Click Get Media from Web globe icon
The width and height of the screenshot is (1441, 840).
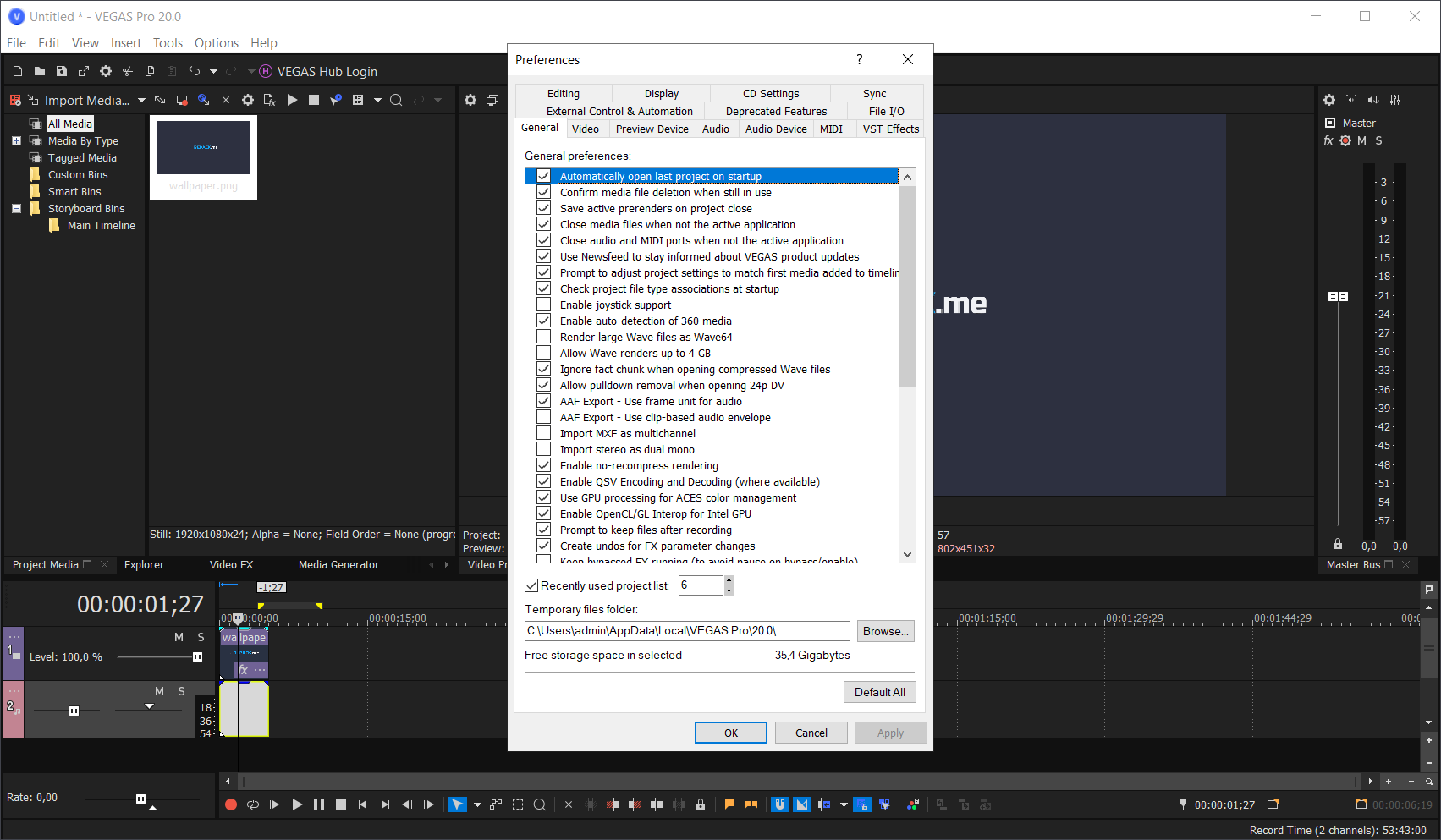(204, 100)
